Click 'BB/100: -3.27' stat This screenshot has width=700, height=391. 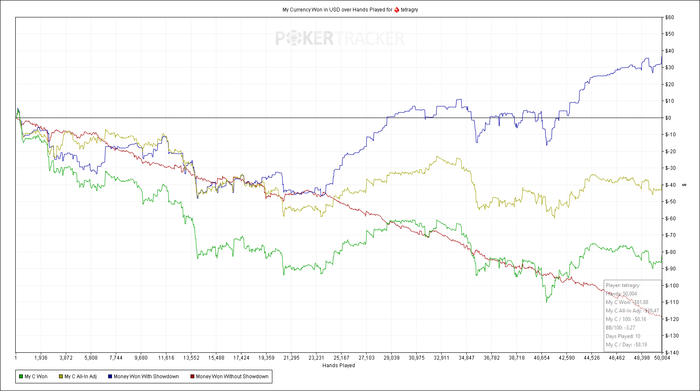[x=621, y=328]
